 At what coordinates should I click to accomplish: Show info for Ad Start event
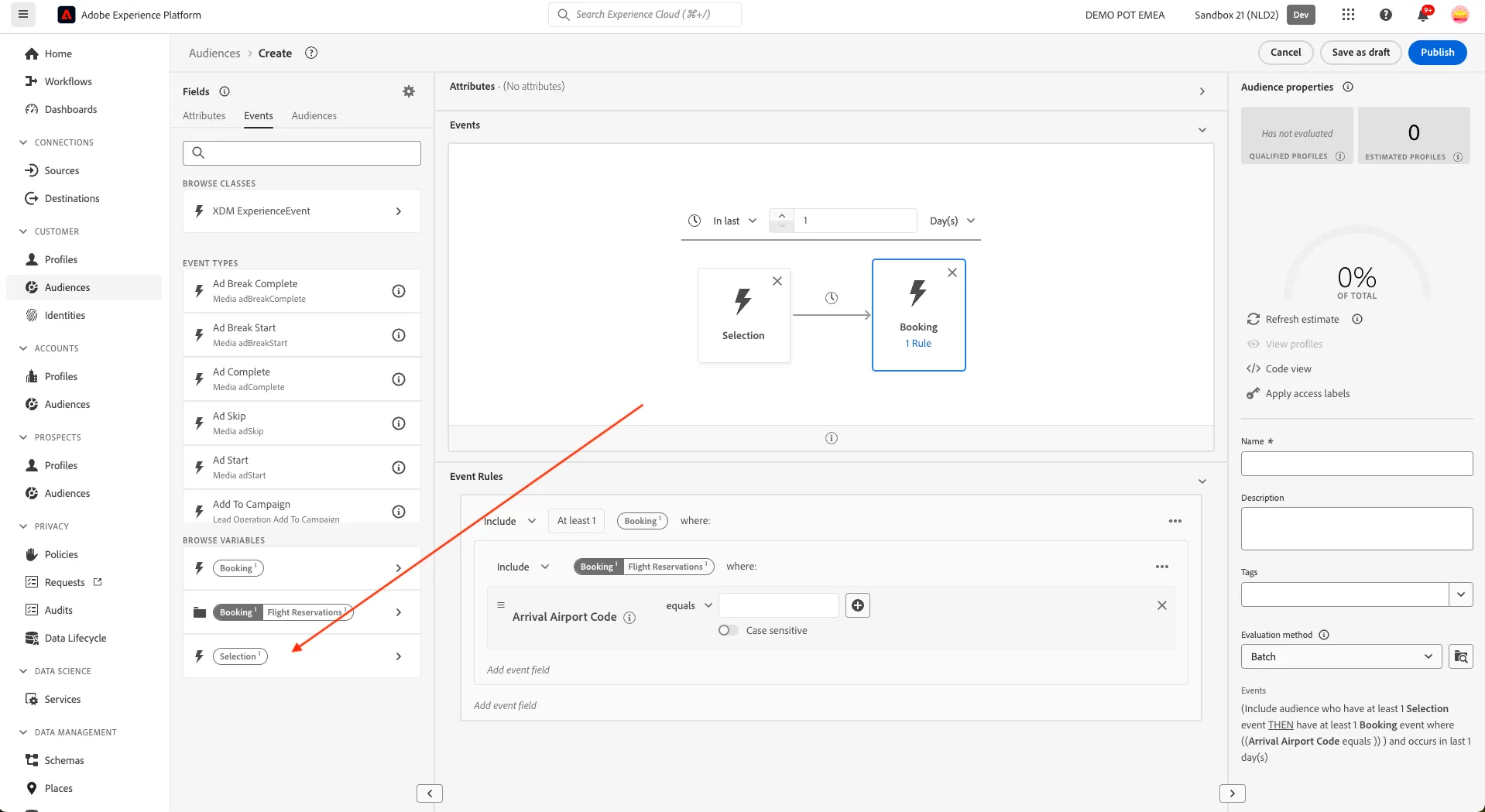(x=399, y=468)
